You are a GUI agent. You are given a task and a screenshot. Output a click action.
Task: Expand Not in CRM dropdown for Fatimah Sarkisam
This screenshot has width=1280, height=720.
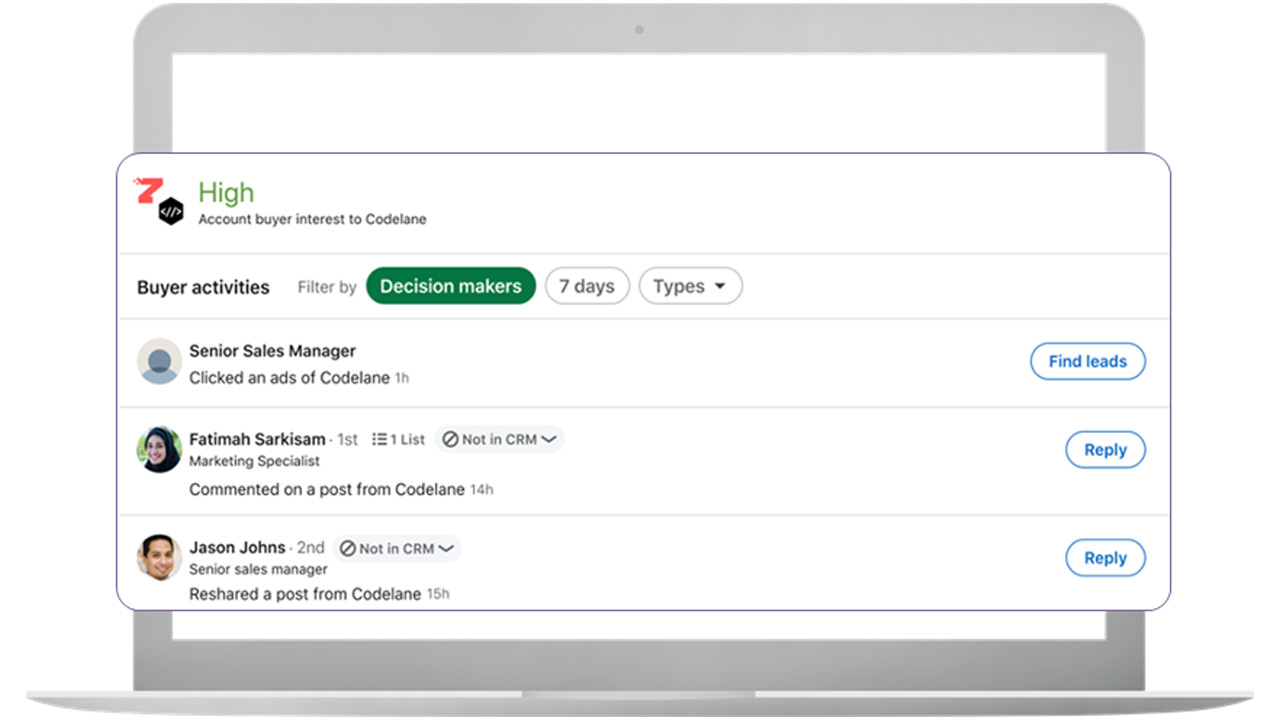point(500,439)
